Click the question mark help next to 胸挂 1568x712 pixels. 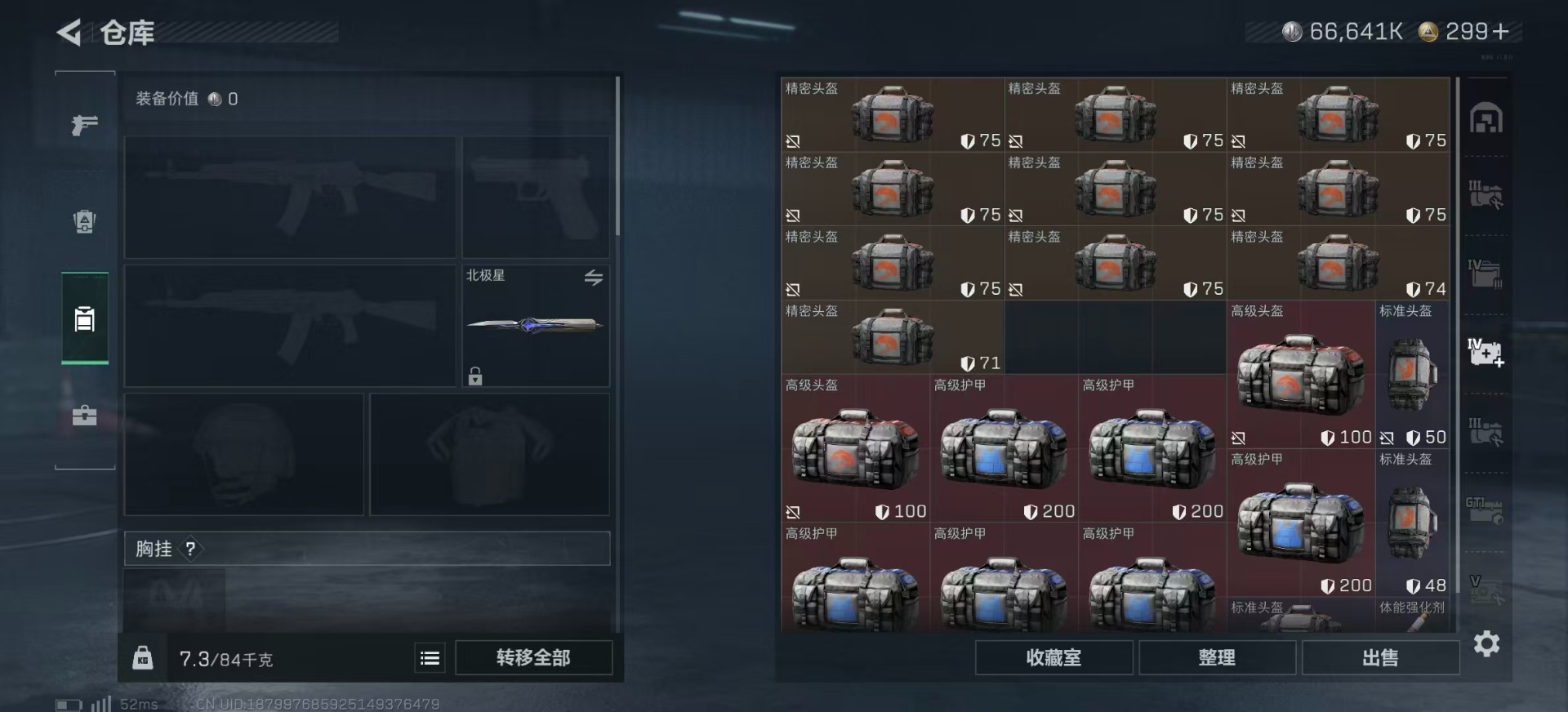(190, 549)
